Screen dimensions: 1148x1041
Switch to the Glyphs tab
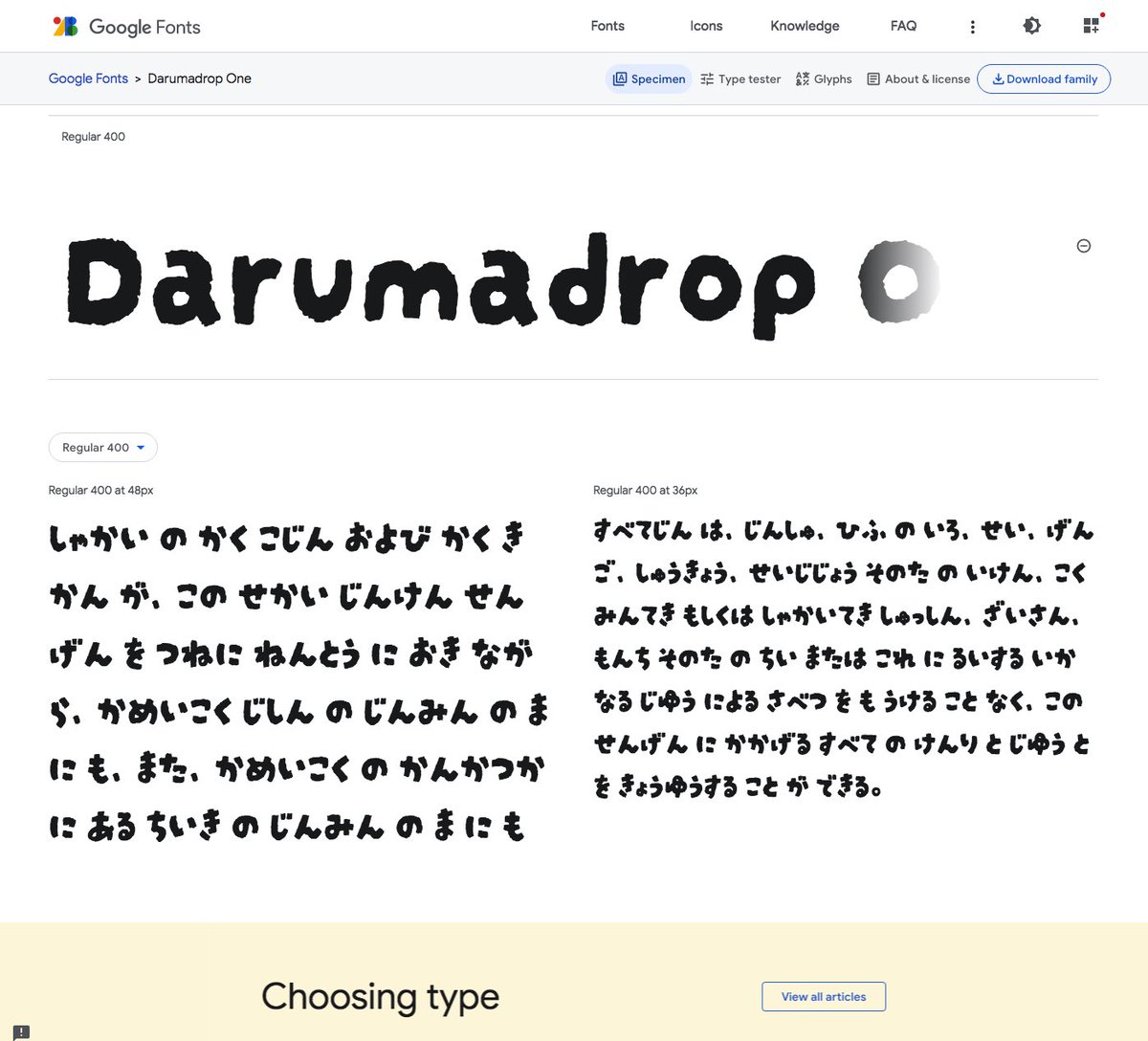coord(824,79)
